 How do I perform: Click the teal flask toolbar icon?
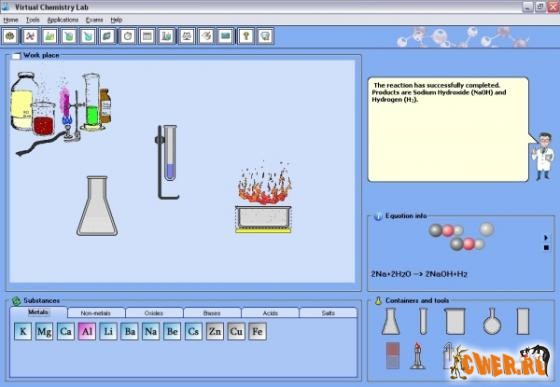(x=88, y=36)
